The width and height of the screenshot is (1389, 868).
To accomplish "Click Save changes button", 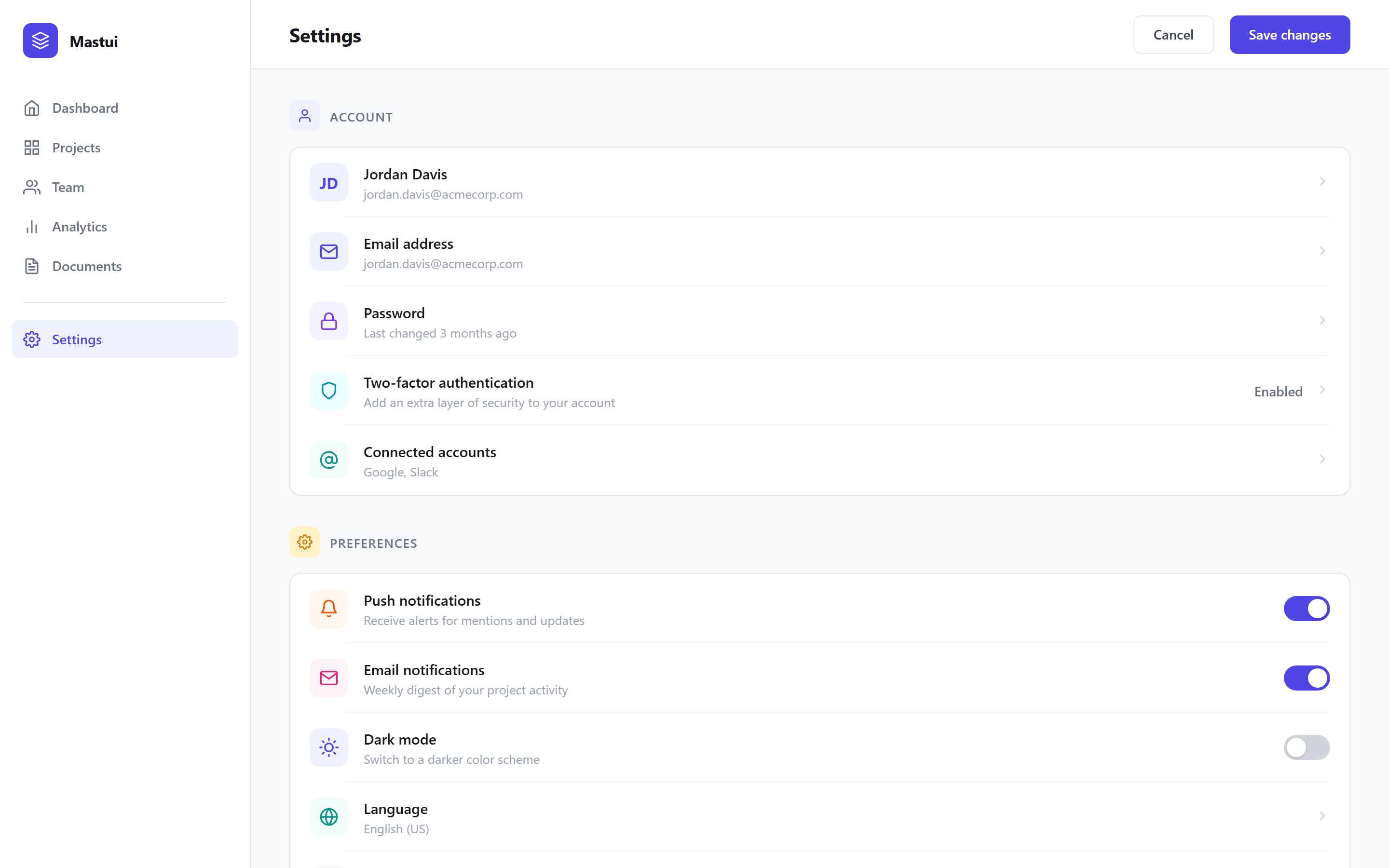I will tap(1290, 35).
